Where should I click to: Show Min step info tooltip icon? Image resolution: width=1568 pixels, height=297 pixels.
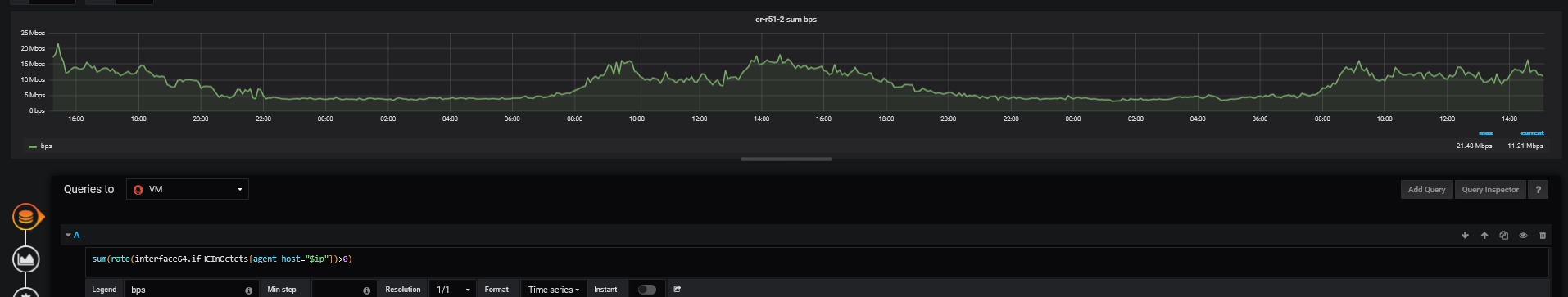click(367, 290)
